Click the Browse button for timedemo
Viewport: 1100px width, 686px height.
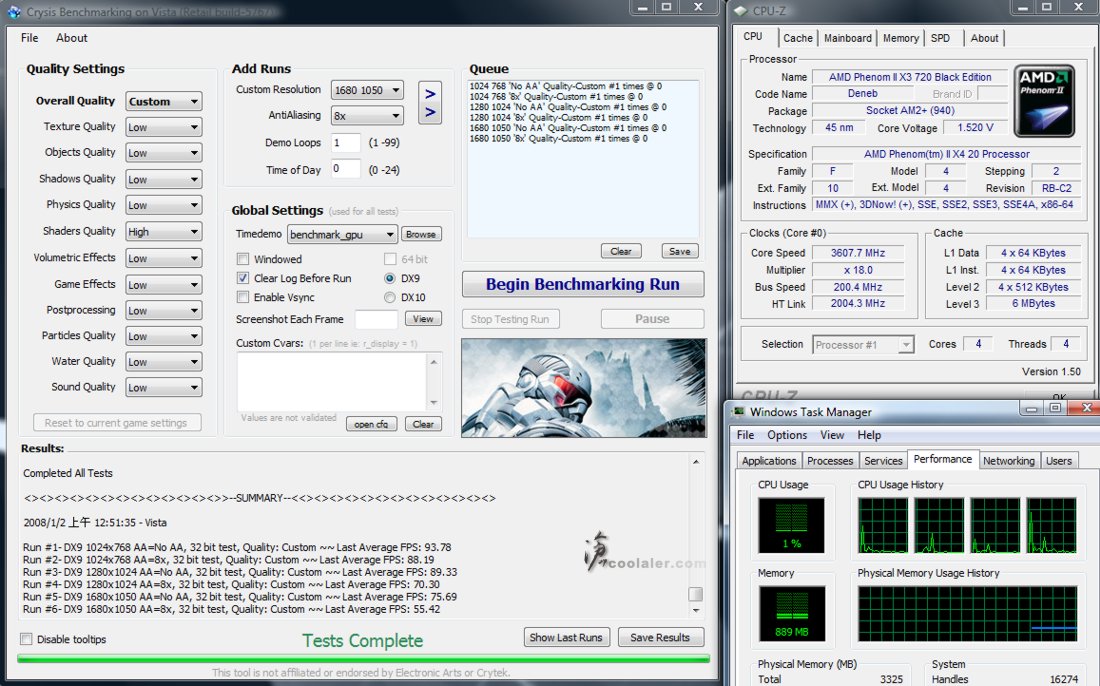coord(421,234)
